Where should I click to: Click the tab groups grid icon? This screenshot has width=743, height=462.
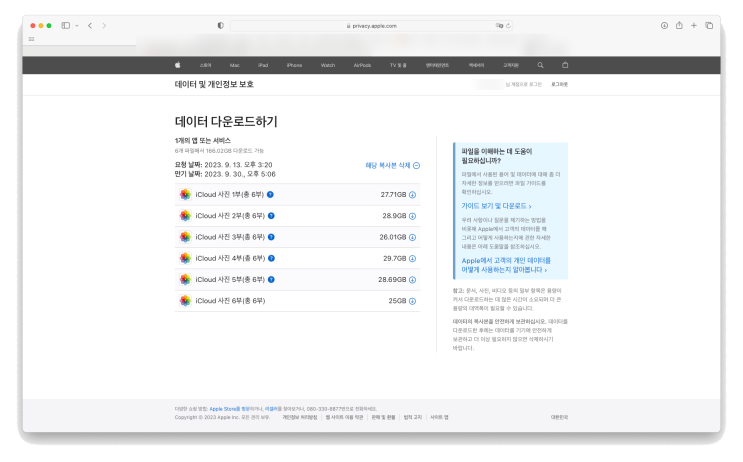(x=31, y=39)
